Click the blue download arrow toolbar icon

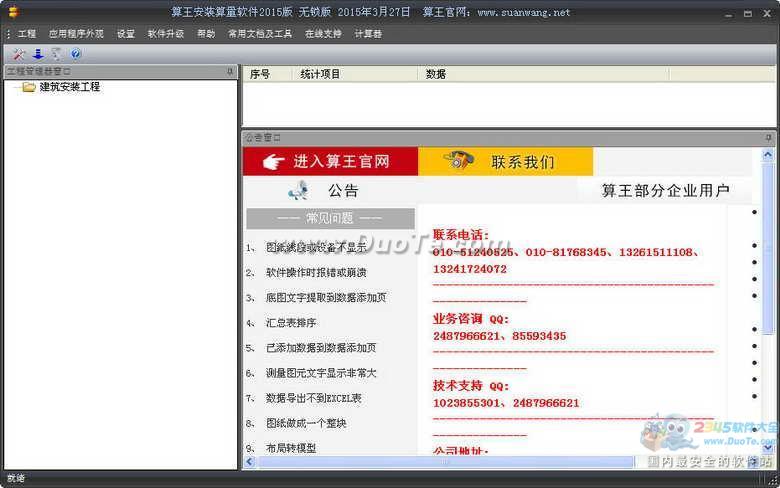(x=38, y=54)
